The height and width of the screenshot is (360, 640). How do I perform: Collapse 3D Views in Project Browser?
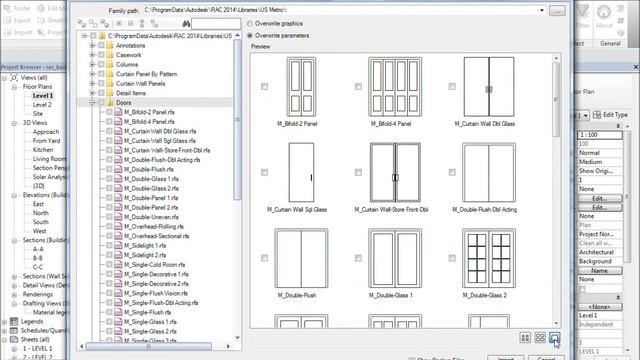[x=14, y=123]
